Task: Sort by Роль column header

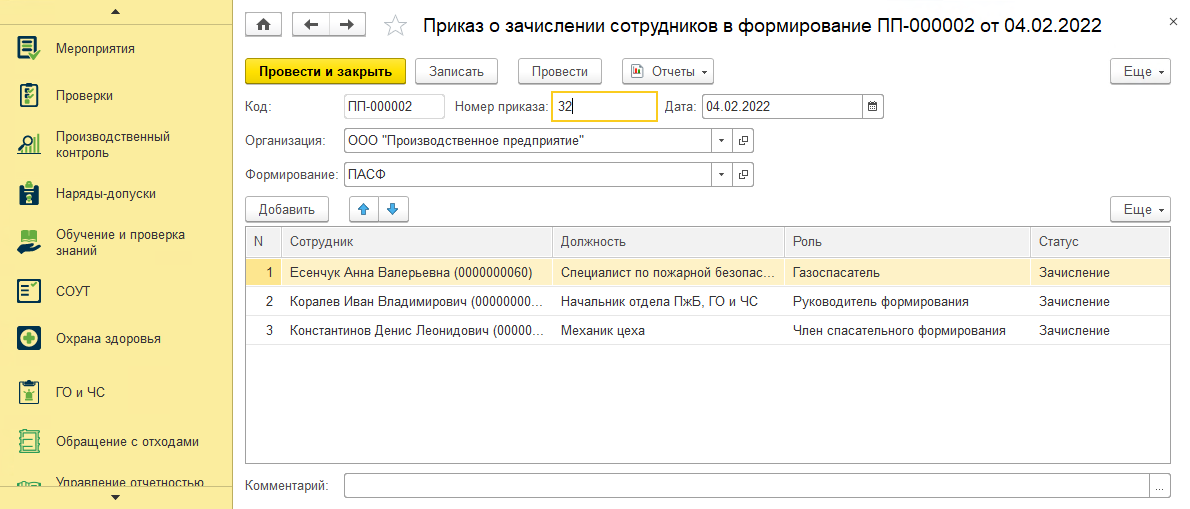Action: 907,242
